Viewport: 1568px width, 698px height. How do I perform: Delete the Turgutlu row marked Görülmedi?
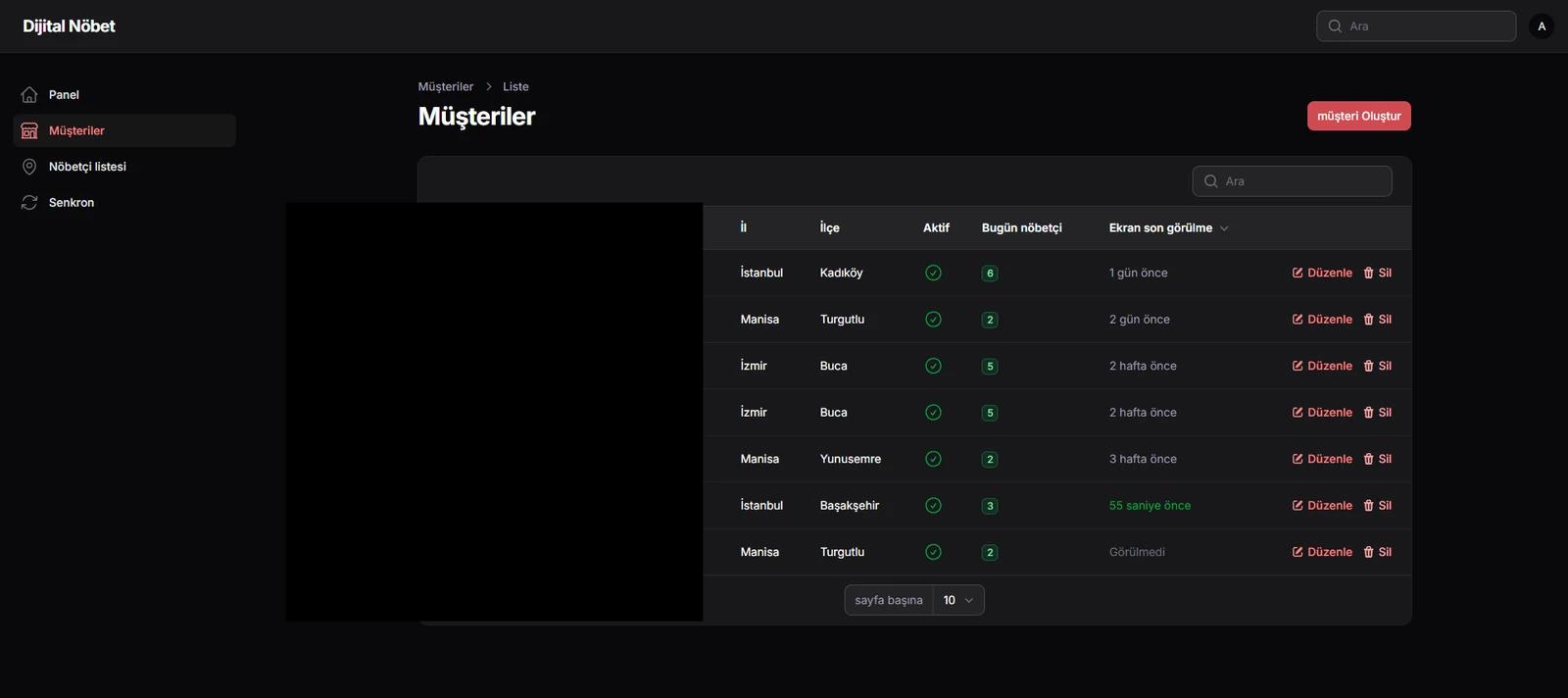click(1377, 552)
